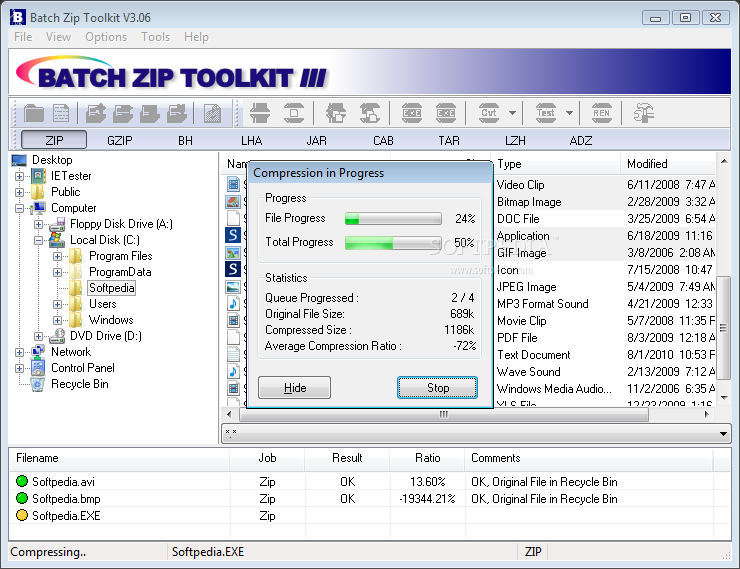Click the open folder toolbar icon
Viewport: 740px width, 569px height.
point(34,113)
